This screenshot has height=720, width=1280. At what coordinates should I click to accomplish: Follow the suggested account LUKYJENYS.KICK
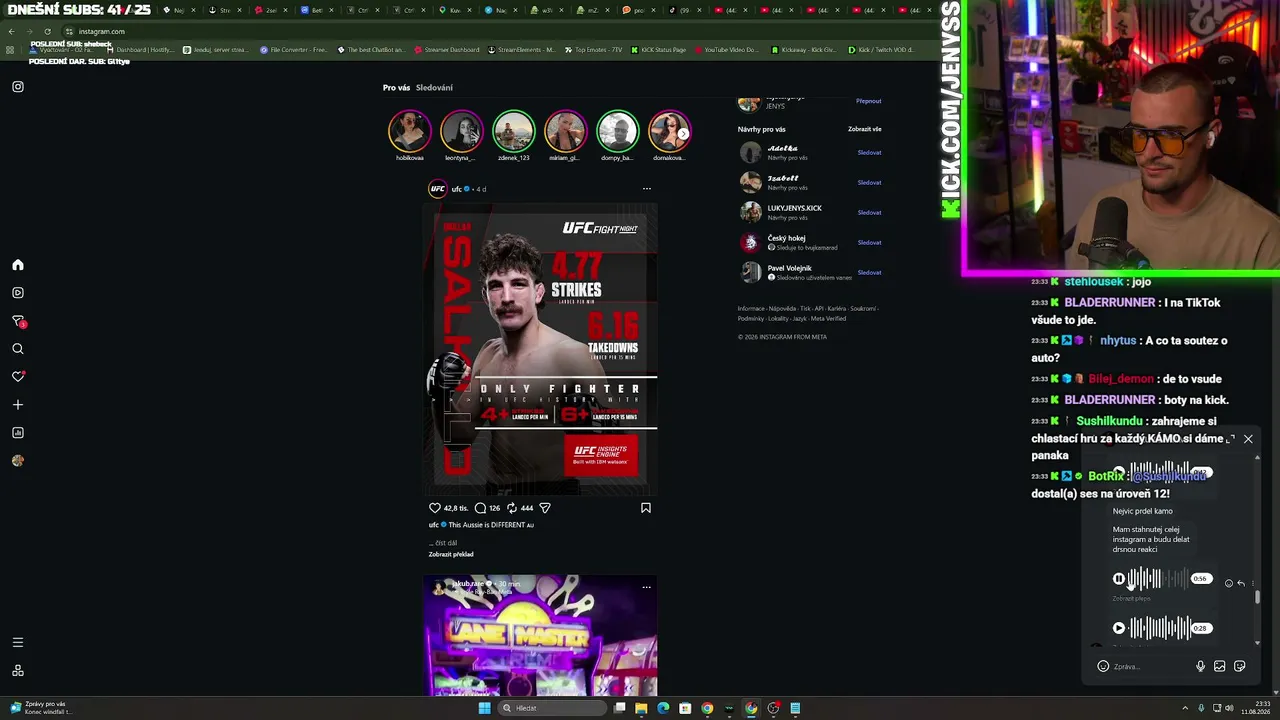(869, 212)
